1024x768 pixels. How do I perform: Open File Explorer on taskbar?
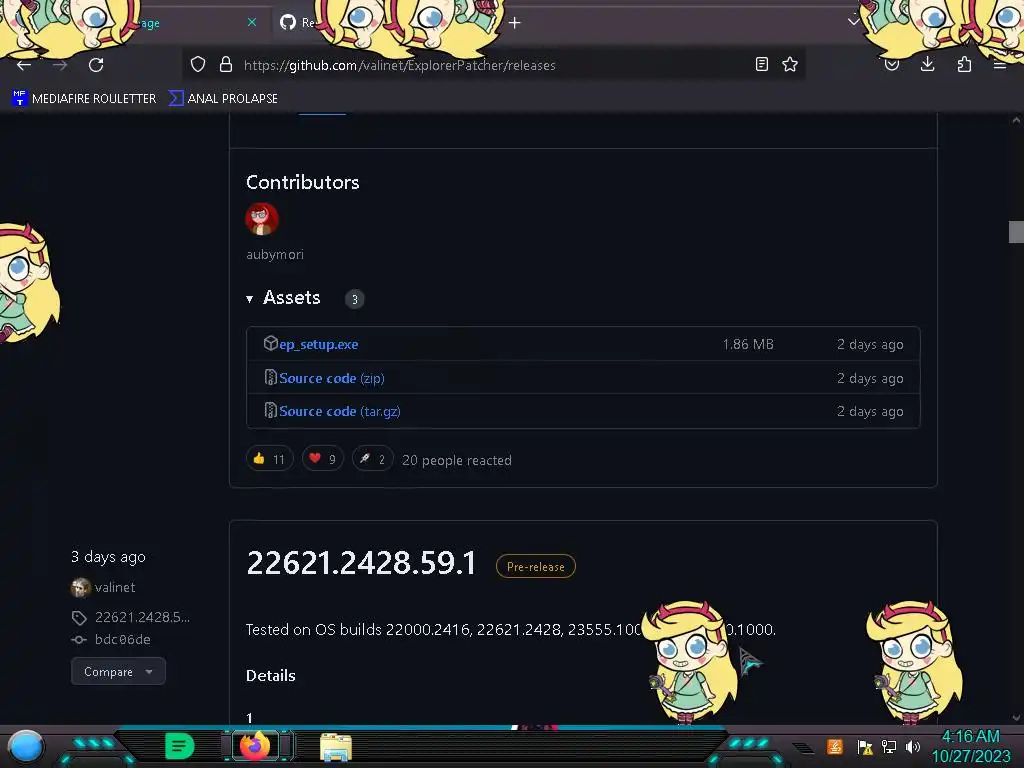336,747
